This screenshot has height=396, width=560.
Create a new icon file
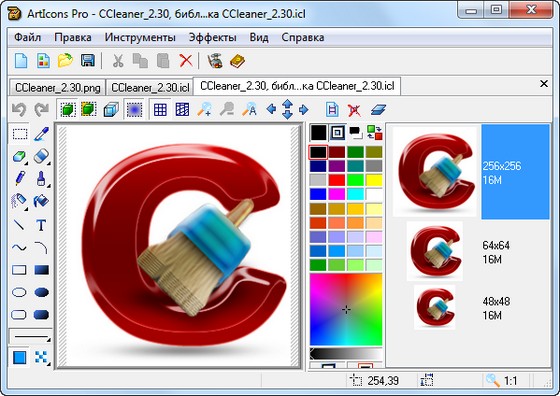(21, 61)
